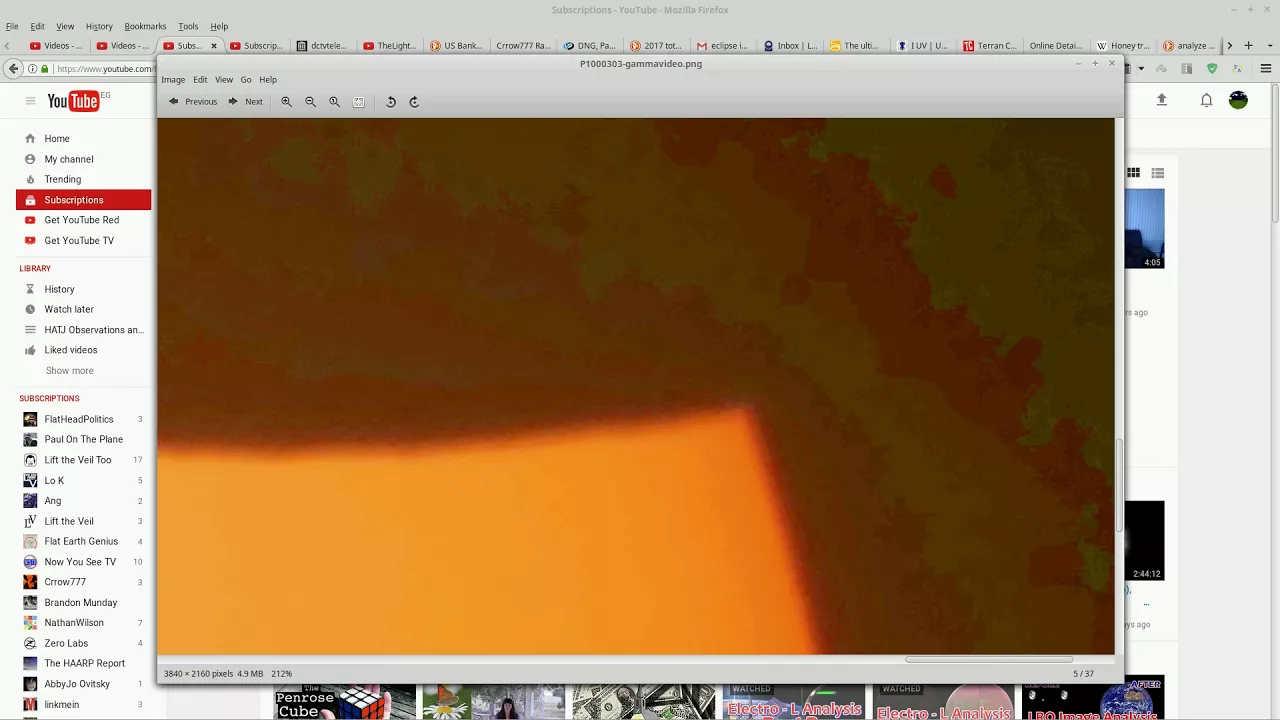Open image viewer Edit menu
The height and width of the screenshot is (720, 1280).
[x=200, y=79]
